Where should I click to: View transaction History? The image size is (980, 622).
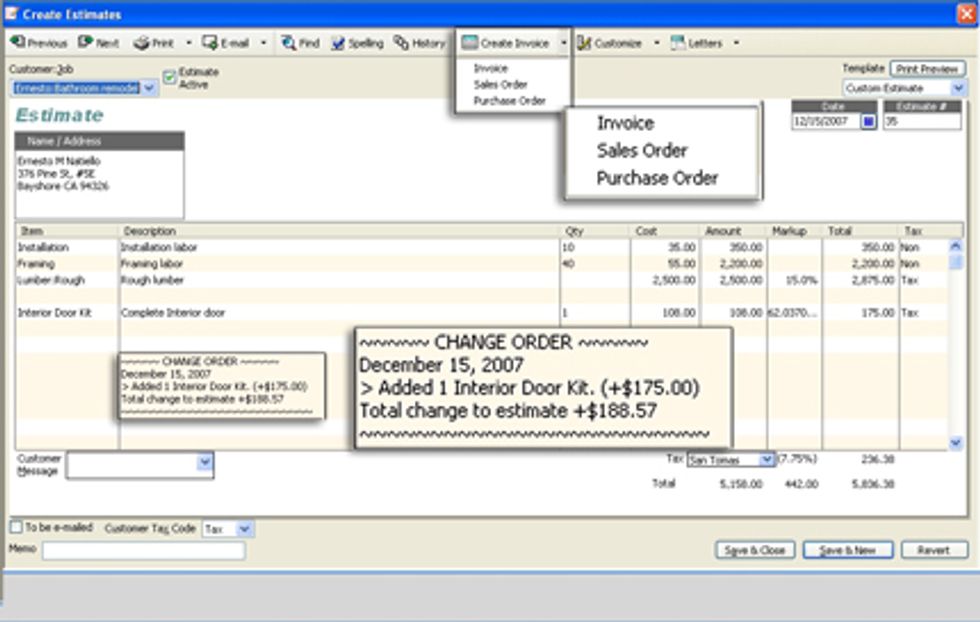pos(419,43)
